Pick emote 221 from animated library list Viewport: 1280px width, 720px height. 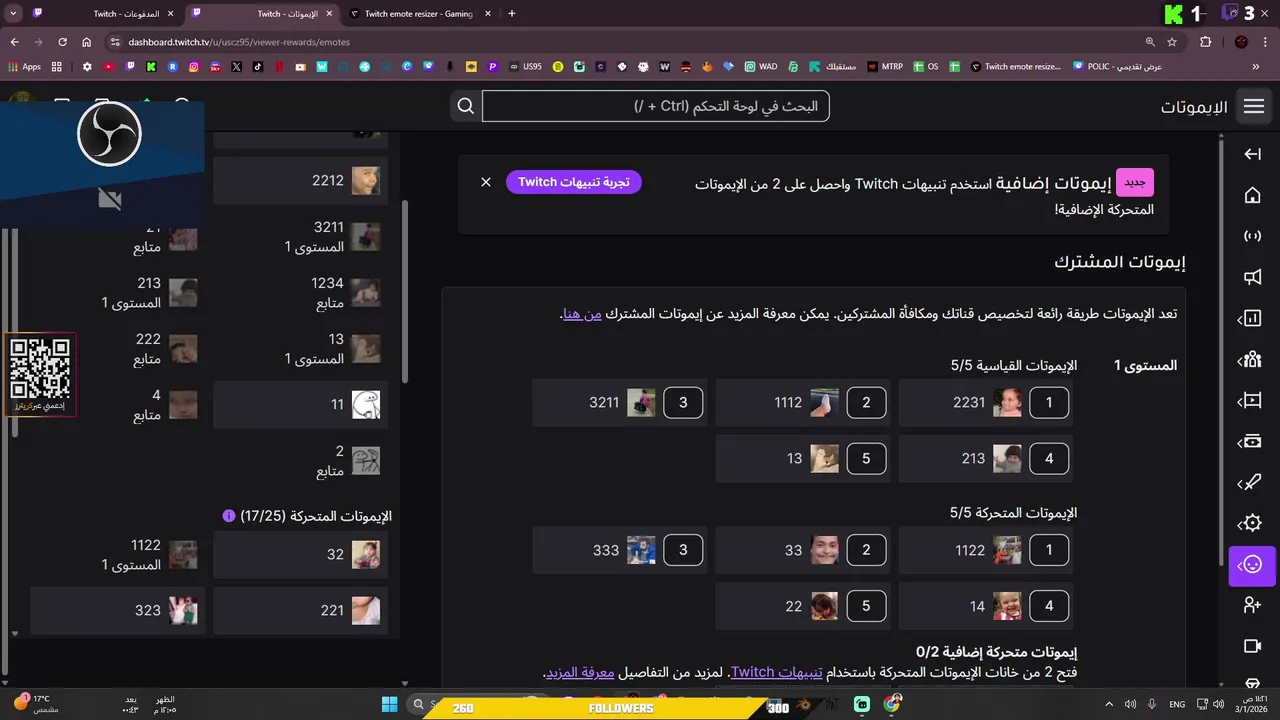[301, 610]
